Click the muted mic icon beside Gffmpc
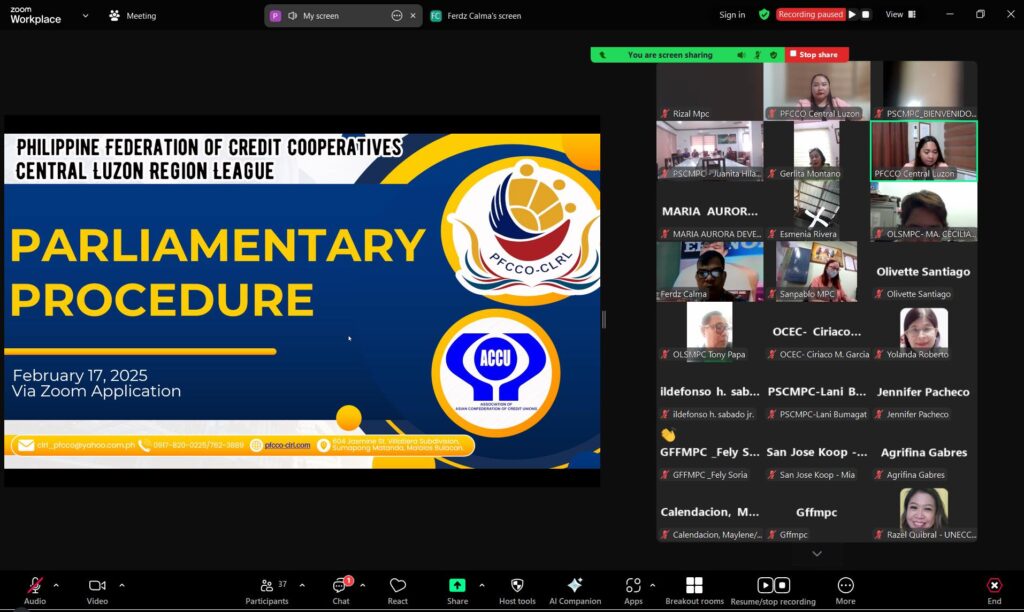This screenshot has width=1024, height=612. (772, 534)
